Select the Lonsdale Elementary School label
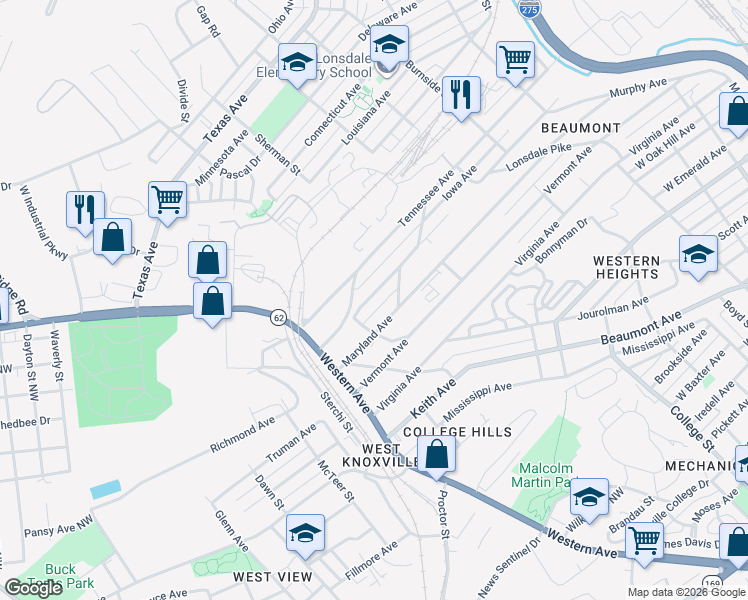The image size is (748, 600). [314, 65]
